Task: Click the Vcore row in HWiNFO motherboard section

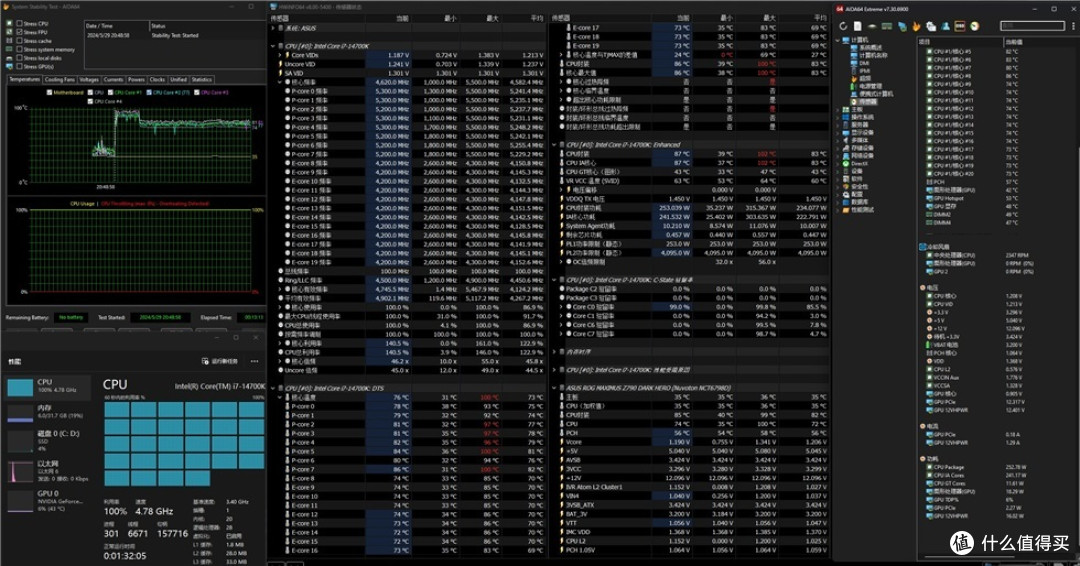Action: 694,442
